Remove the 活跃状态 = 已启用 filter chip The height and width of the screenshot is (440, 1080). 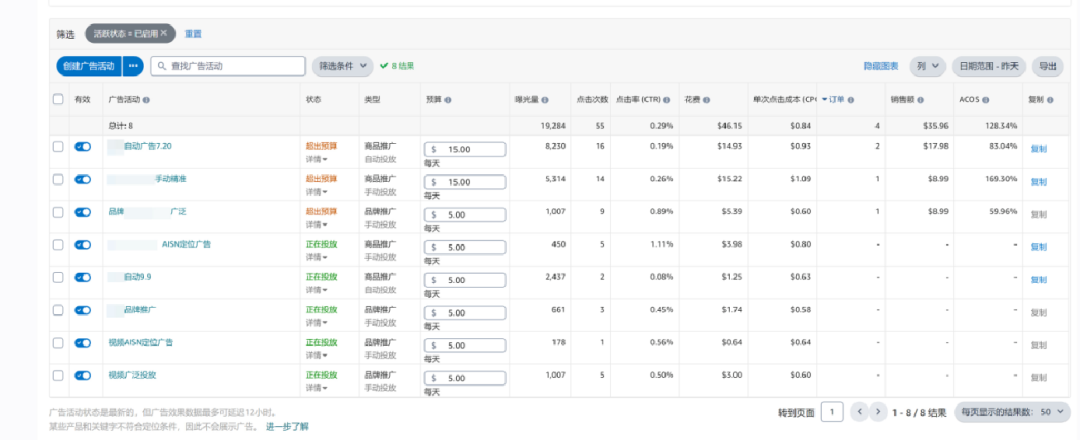coord(164,33)
